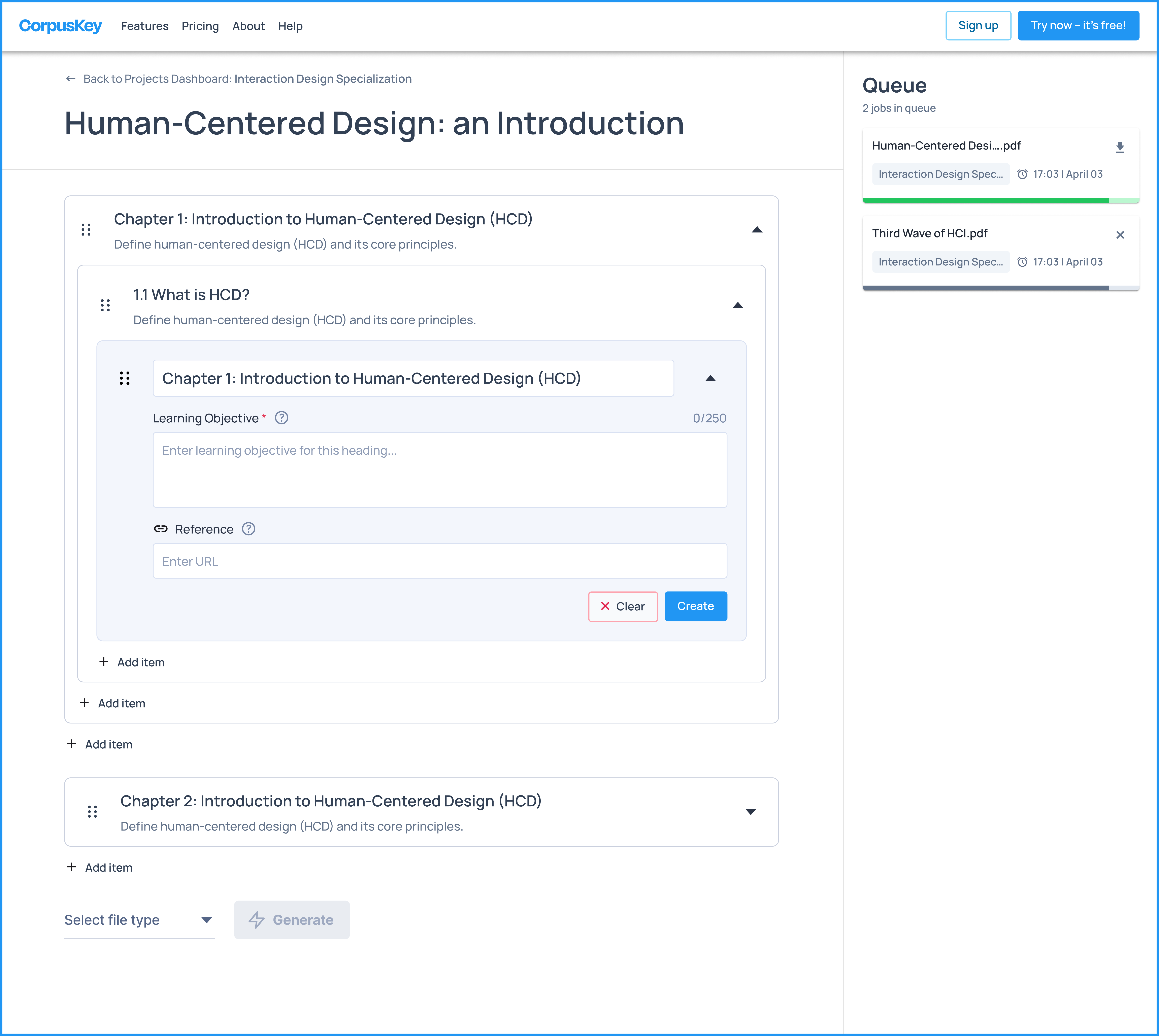Open the Help menu item
The width and height of the screenshot is (1159, 1036).
(x=290, y=26)
